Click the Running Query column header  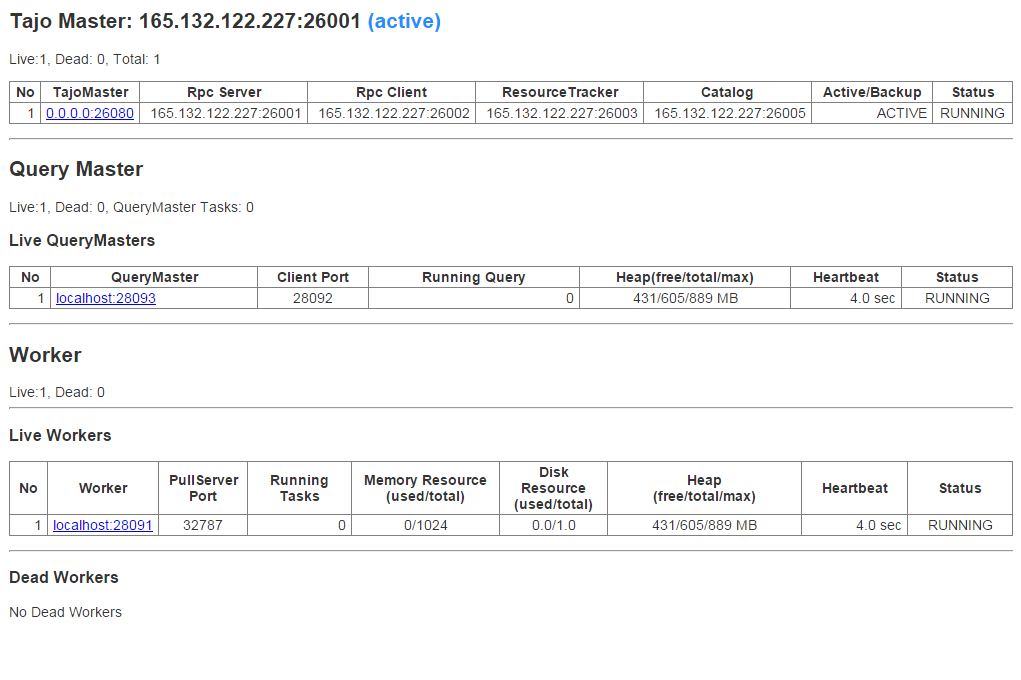point(473,277)
